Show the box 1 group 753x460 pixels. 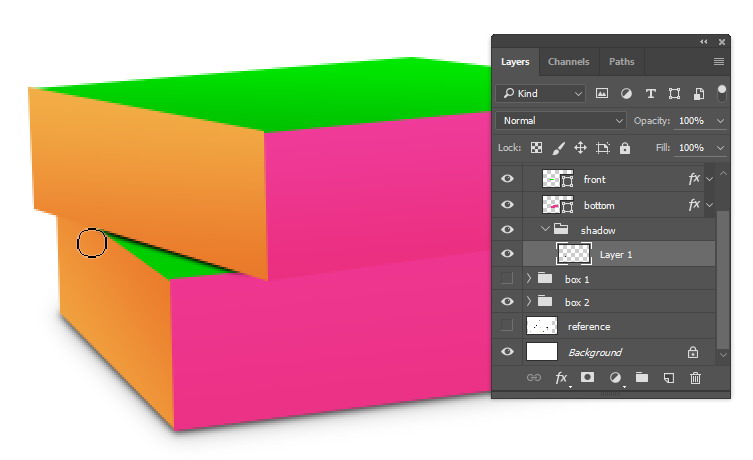click(x=507, y=279)
